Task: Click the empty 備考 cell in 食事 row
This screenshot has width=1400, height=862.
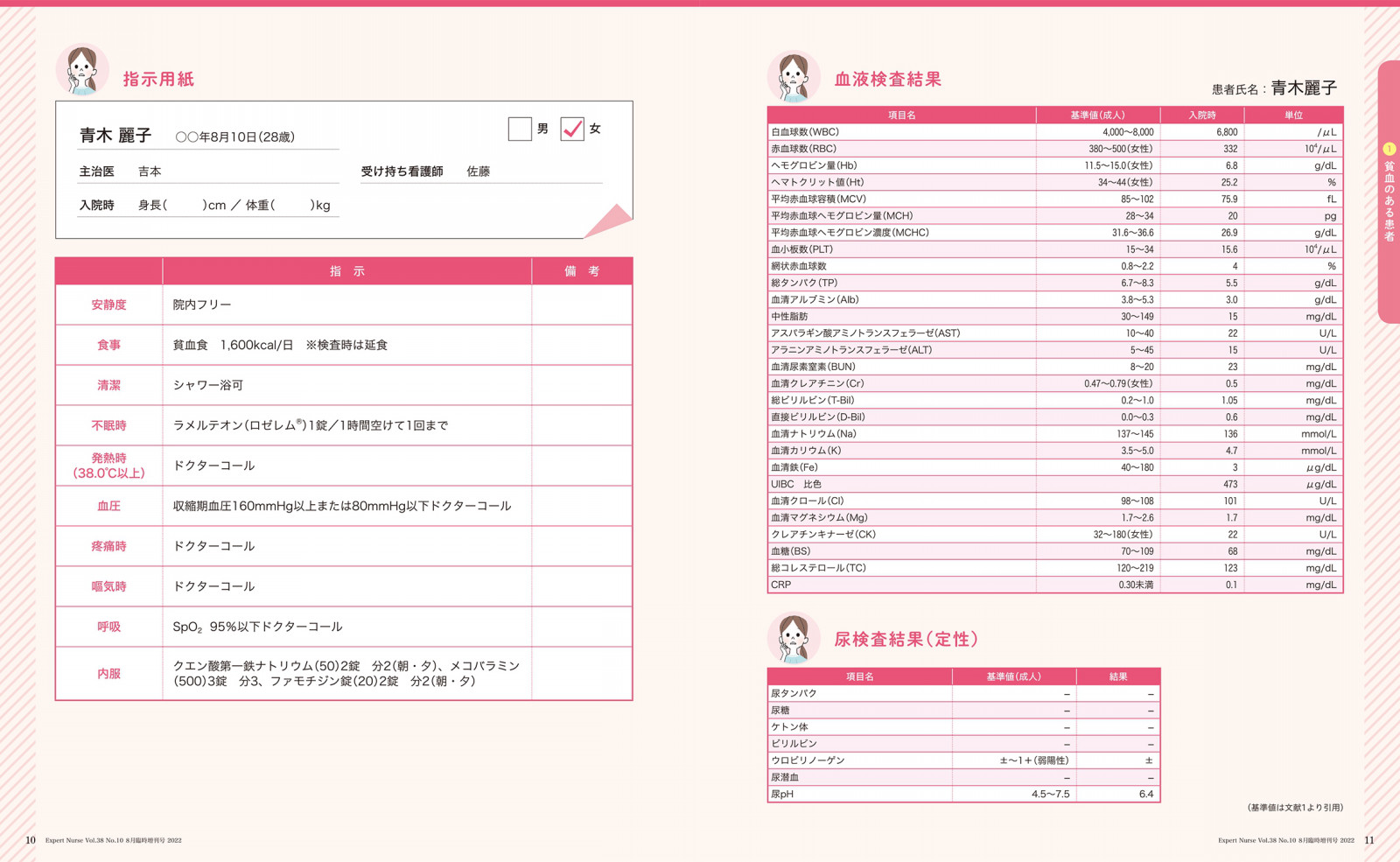Action: coord(582,345)
